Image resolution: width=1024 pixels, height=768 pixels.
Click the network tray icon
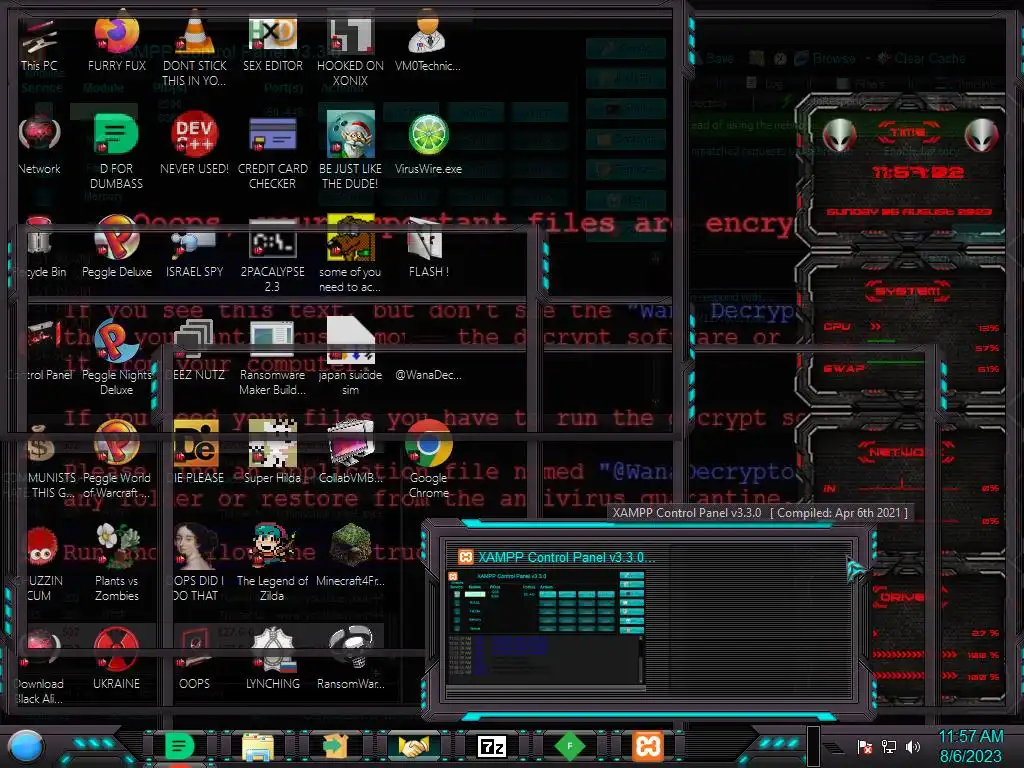click(889, 746)
